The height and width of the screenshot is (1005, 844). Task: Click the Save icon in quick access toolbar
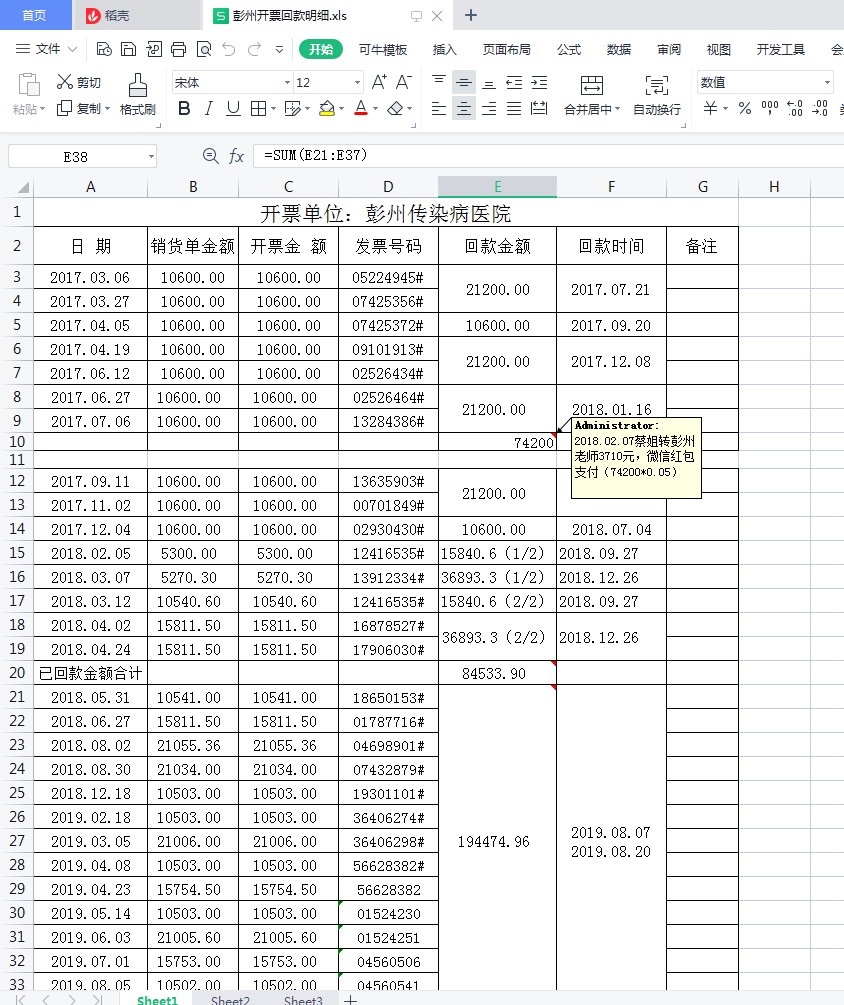[x=128, y=49]
